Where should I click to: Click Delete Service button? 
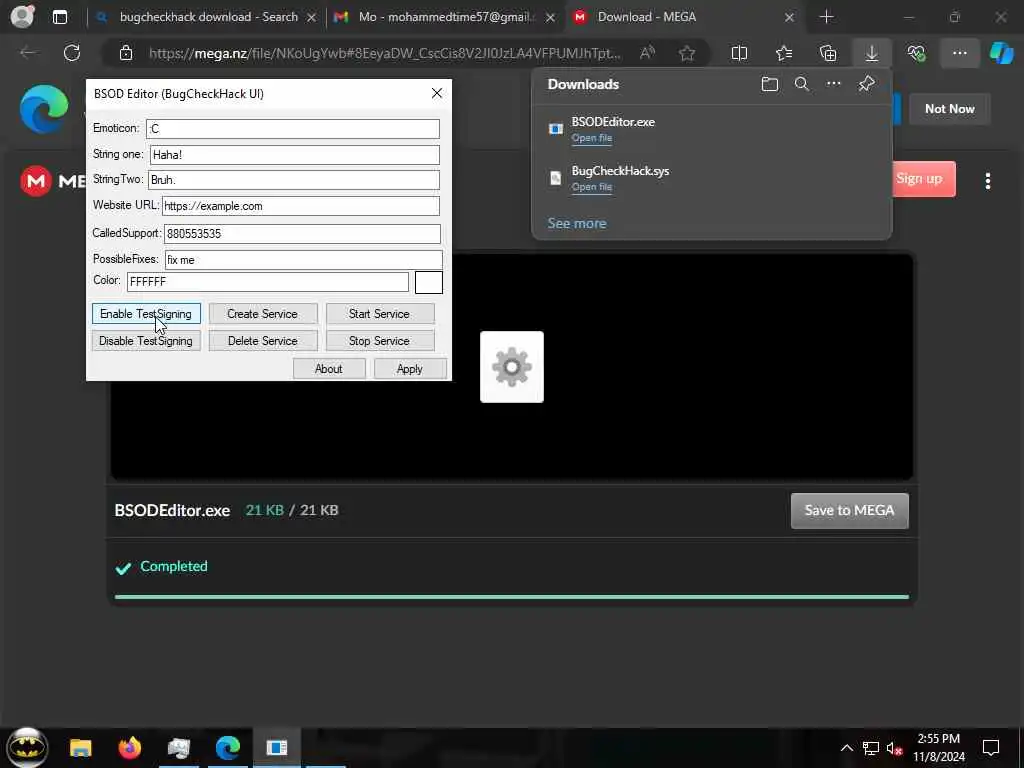tap(263, 341)
